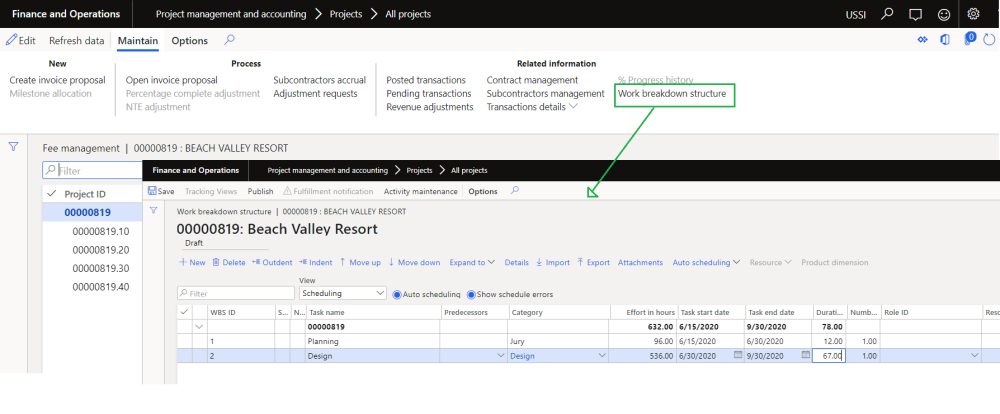Image resolution: width=1000 pixels, height=414 pixels.
Task: Open Subcontractors accrual
Action: 320,80
